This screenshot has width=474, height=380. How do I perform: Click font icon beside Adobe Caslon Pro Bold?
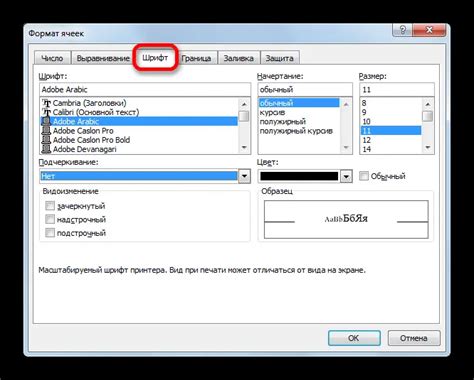pos(46,140)
